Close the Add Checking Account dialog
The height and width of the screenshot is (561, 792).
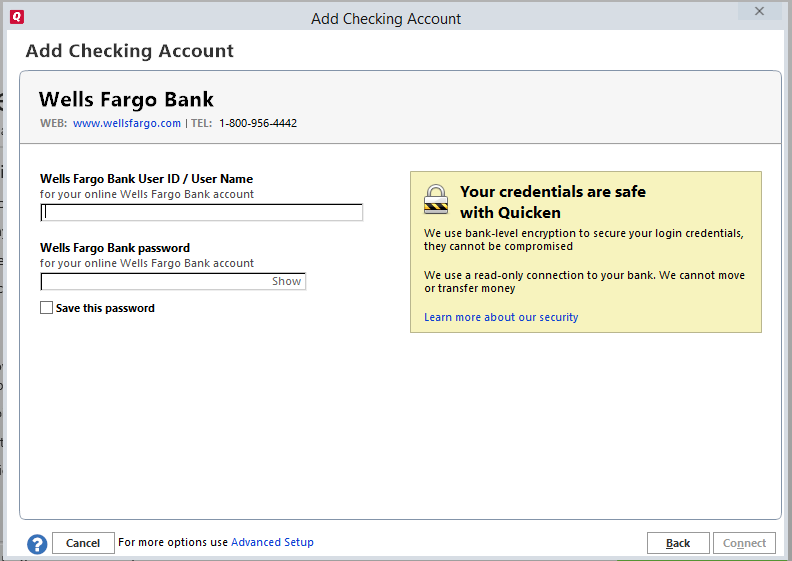pos(759,11)
